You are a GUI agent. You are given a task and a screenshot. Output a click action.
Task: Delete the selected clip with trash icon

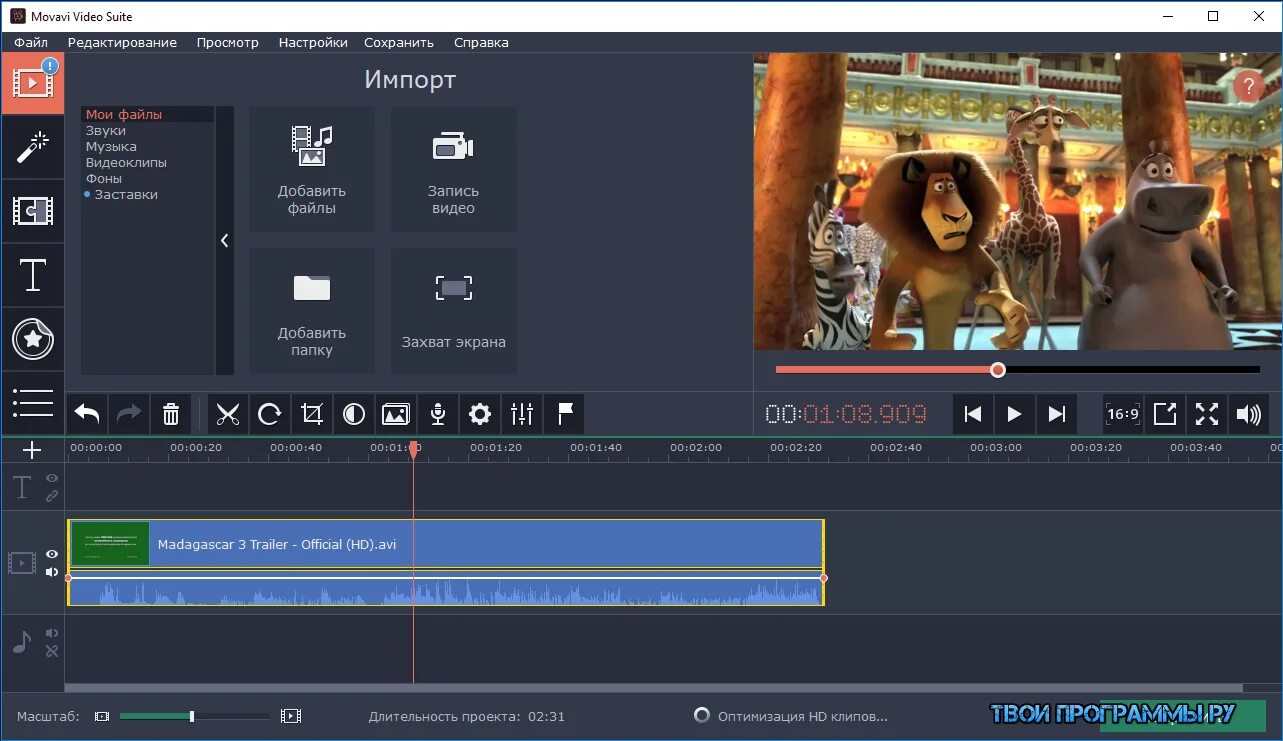171,414
